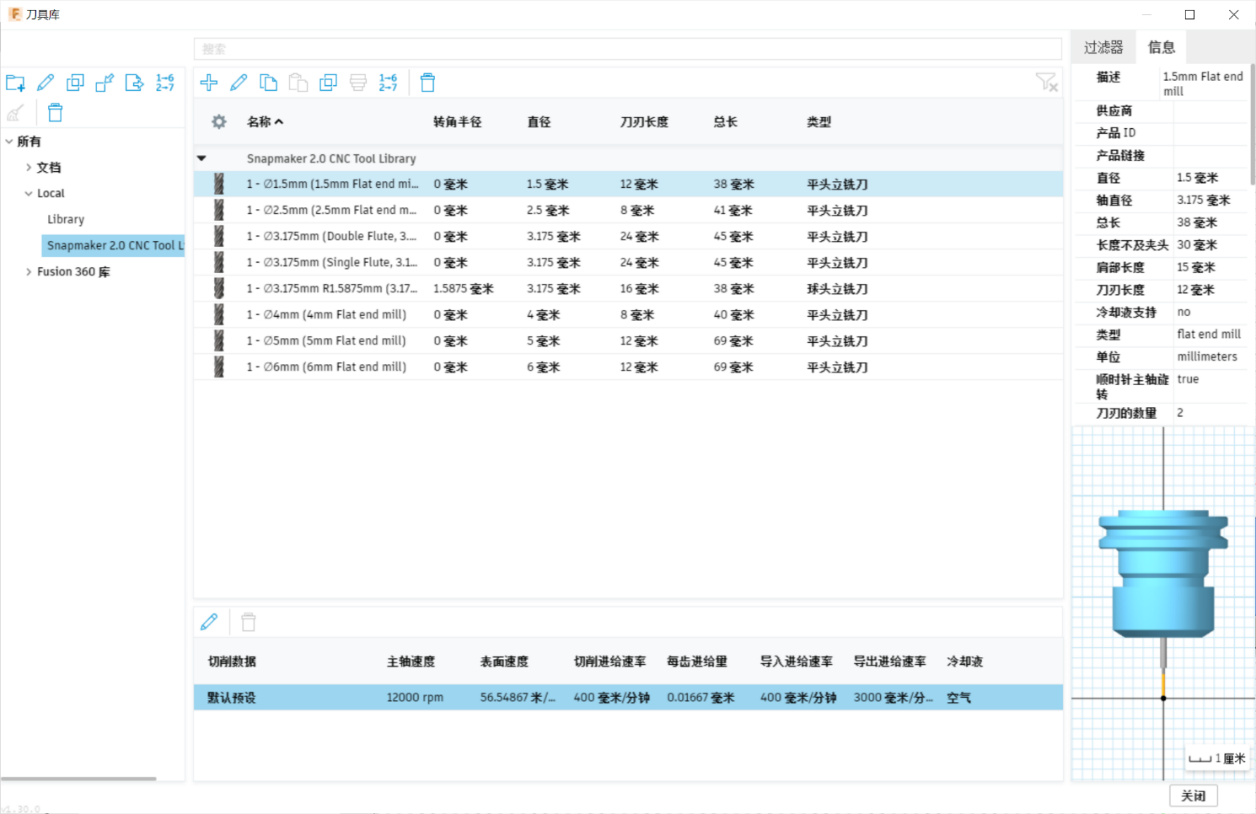The width and height of the screenshot is (1256, 814).
Task: Click the 1.5875 毫米 corner radius cell
Action: tap(463, 288)
